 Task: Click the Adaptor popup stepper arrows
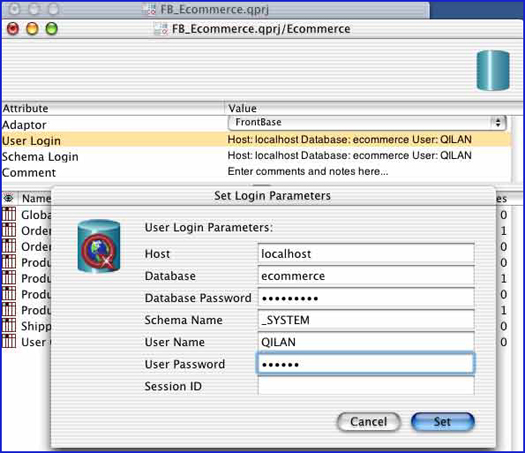coord(498,123)
